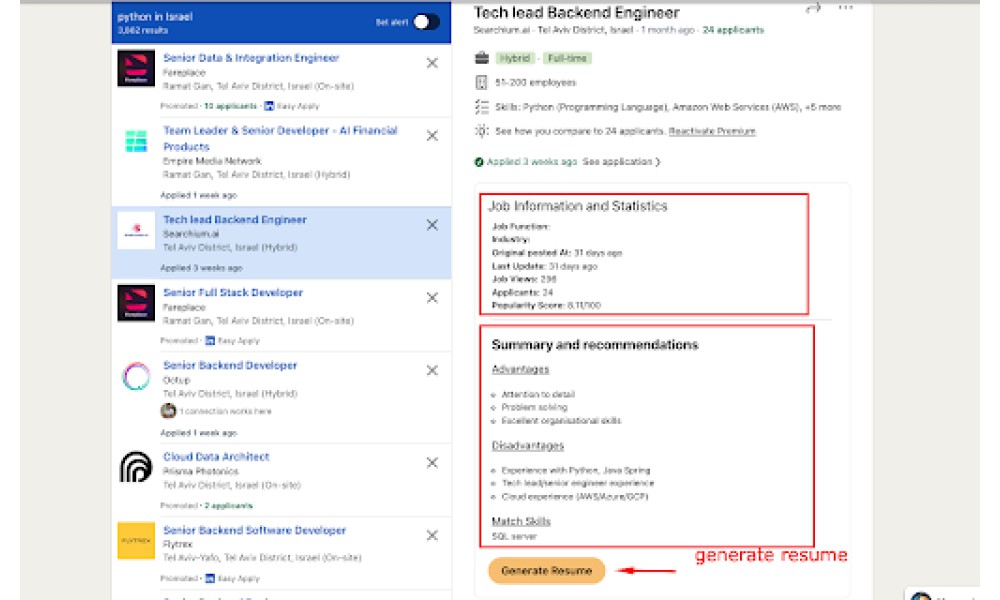Open the See application link
Screen dimensions: 1000x600
pos(621,162)
